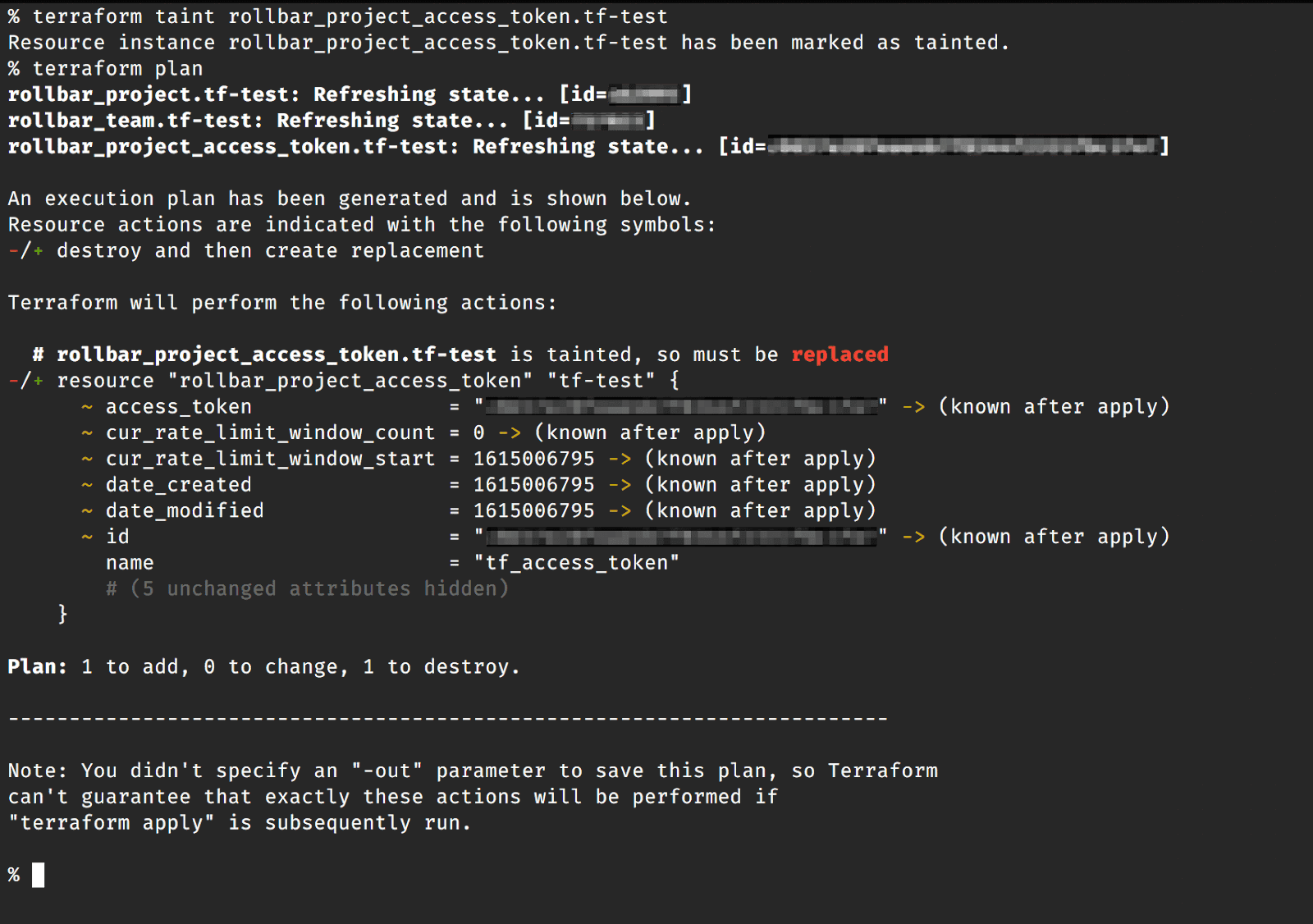The width and height of the screenshot is (1313, 924).
Task: Click the blurred access_token value
Action: pyautogui.click(x=681, y=406)
